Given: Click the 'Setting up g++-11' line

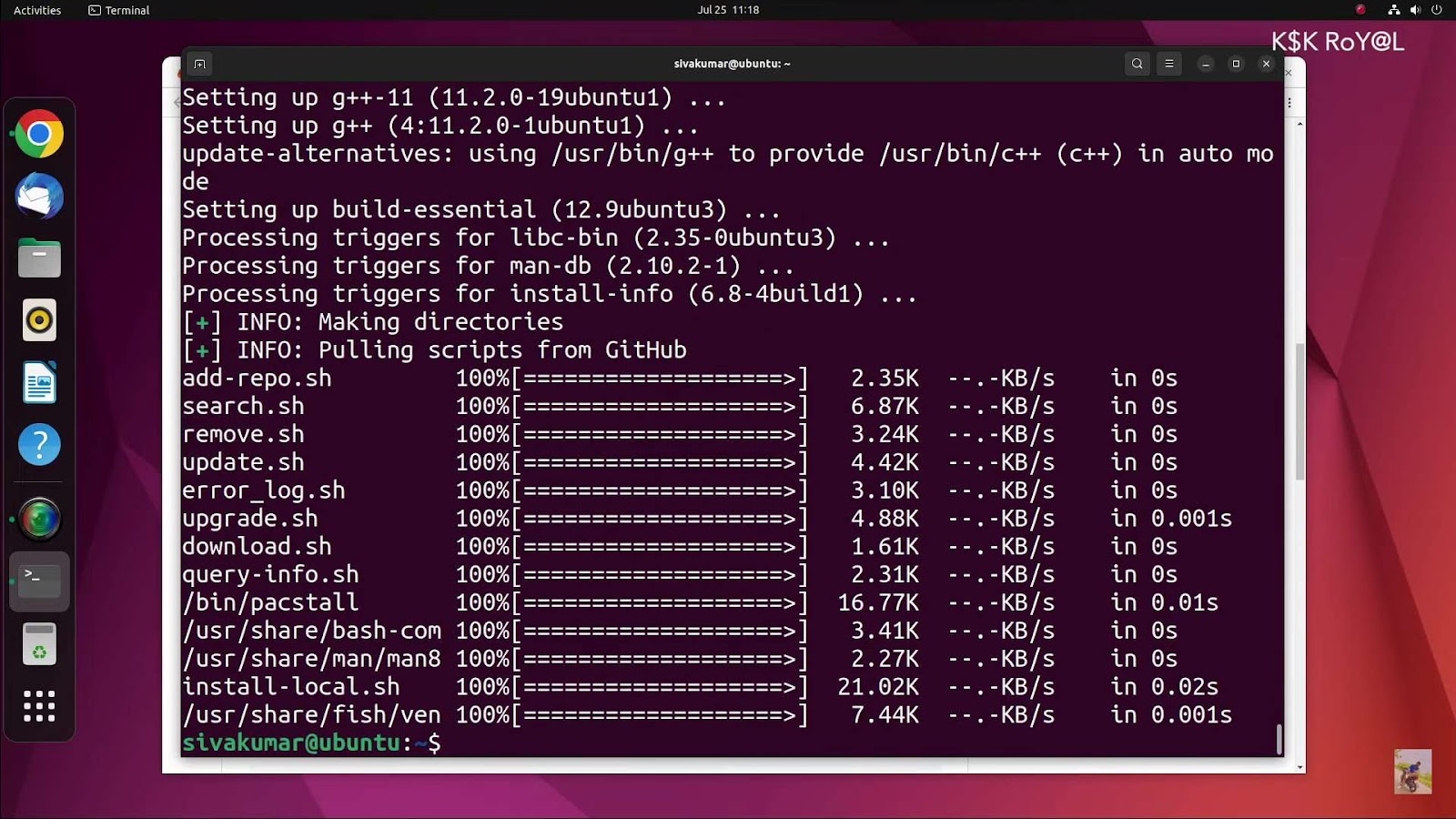Looking at the screenshot, I should click(x=454, y=97).
